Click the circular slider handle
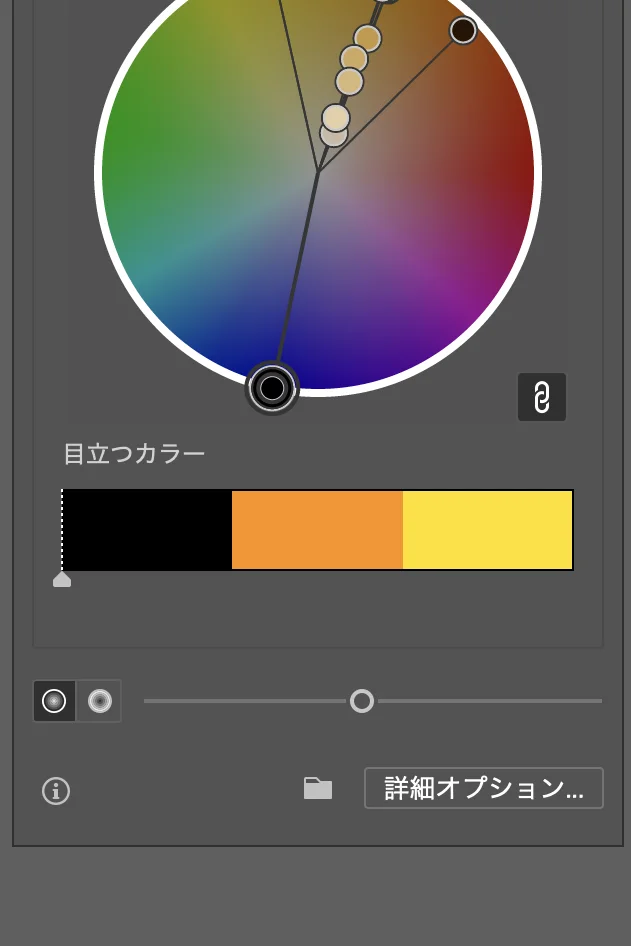 [x=362, y=701]
